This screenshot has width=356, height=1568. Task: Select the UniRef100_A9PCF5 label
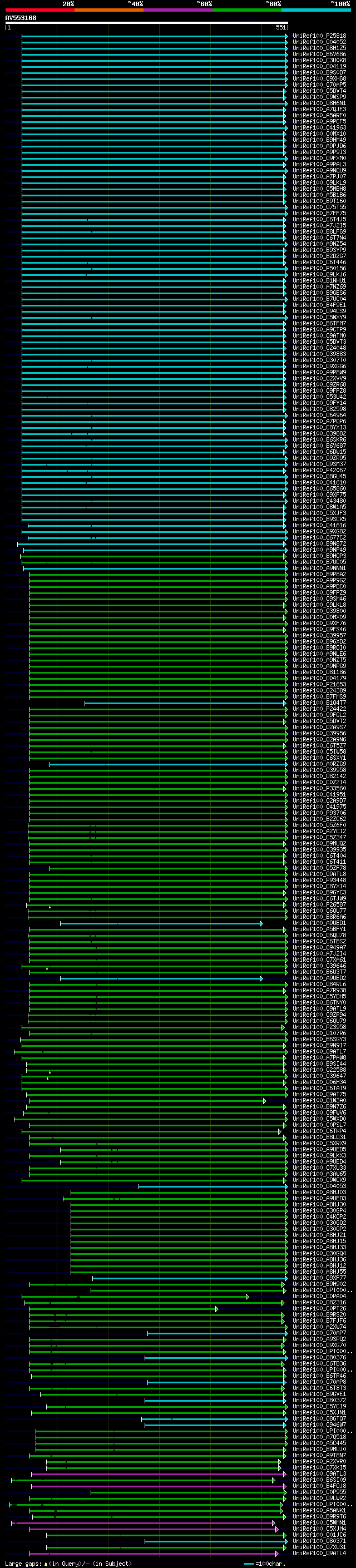pyautogui.click(x=319, y=121)
